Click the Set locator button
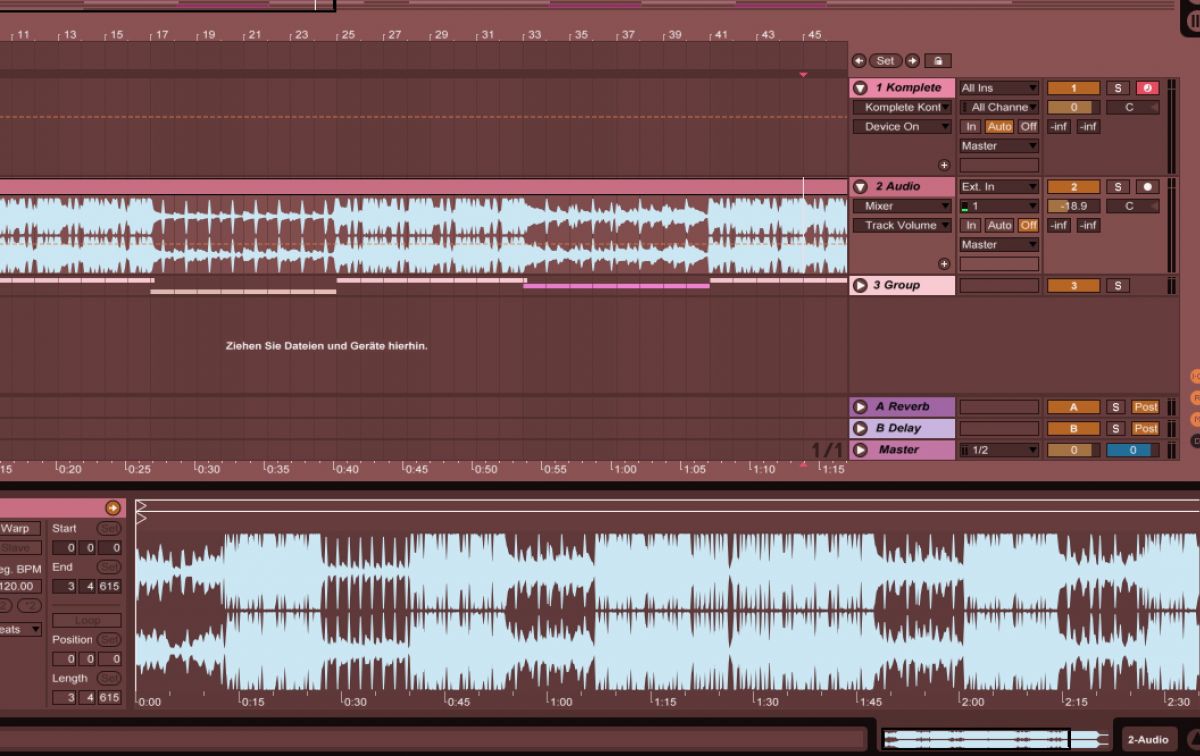The height and width of the screenshot is (756, 1200). tap(885, 61)
